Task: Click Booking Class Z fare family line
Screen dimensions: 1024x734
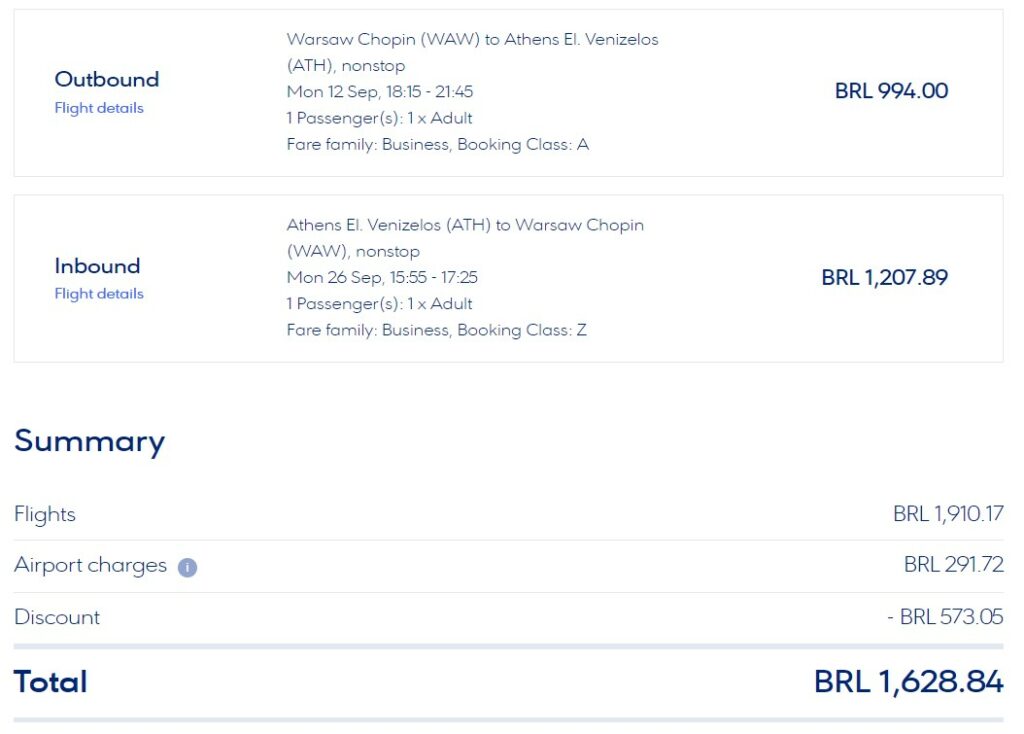Action: coord(436,330)
